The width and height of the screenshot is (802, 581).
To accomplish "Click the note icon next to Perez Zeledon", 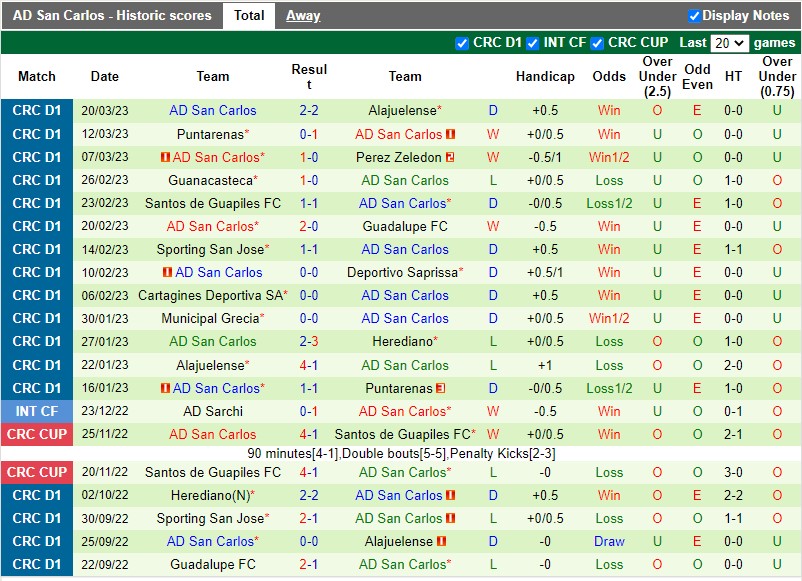I will tap(451, 157).
